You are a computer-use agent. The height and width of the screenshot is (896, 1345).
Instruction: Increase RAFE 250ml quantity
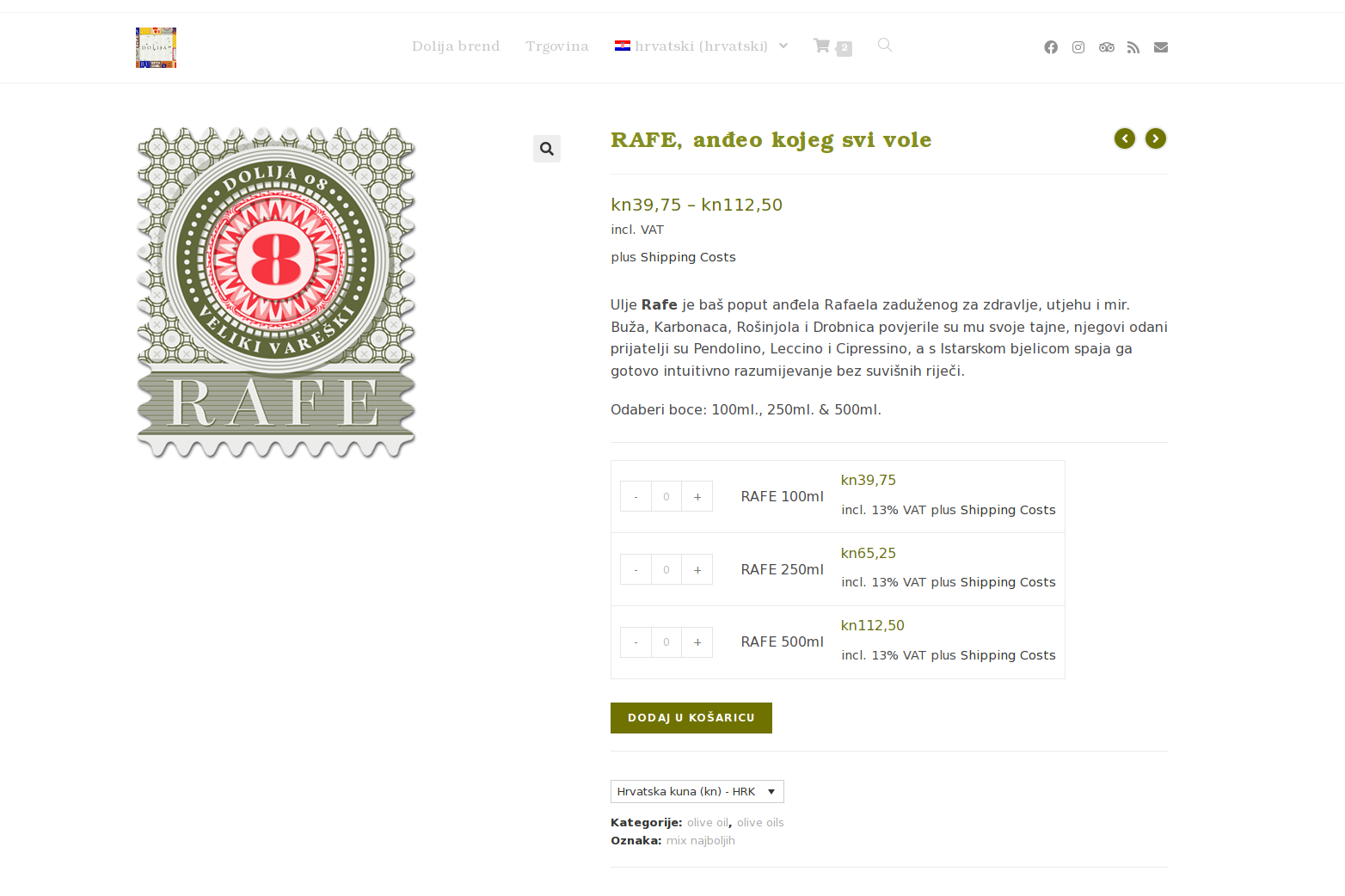[x=697, y=569]
